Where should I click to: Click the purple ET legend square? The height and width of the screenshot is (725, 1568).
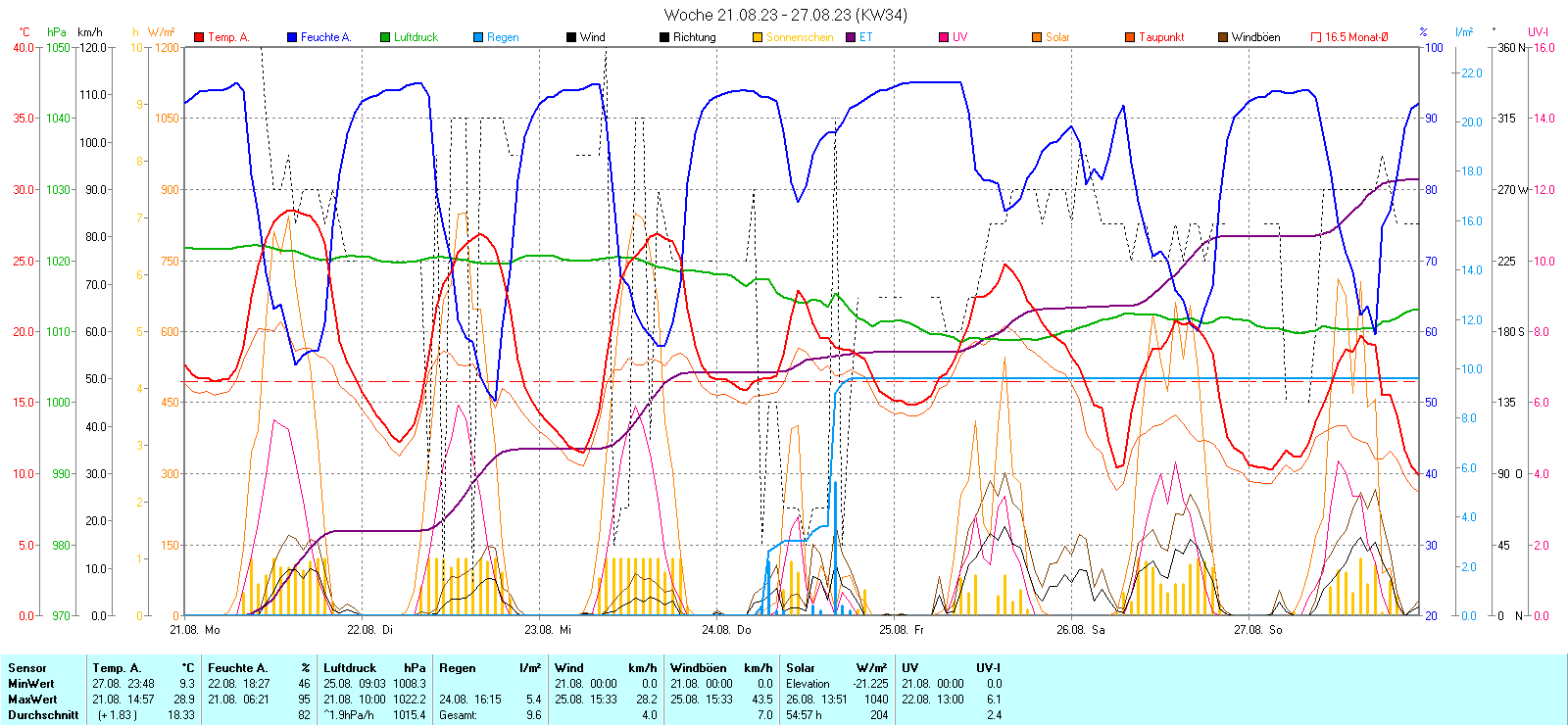point(851,37)
